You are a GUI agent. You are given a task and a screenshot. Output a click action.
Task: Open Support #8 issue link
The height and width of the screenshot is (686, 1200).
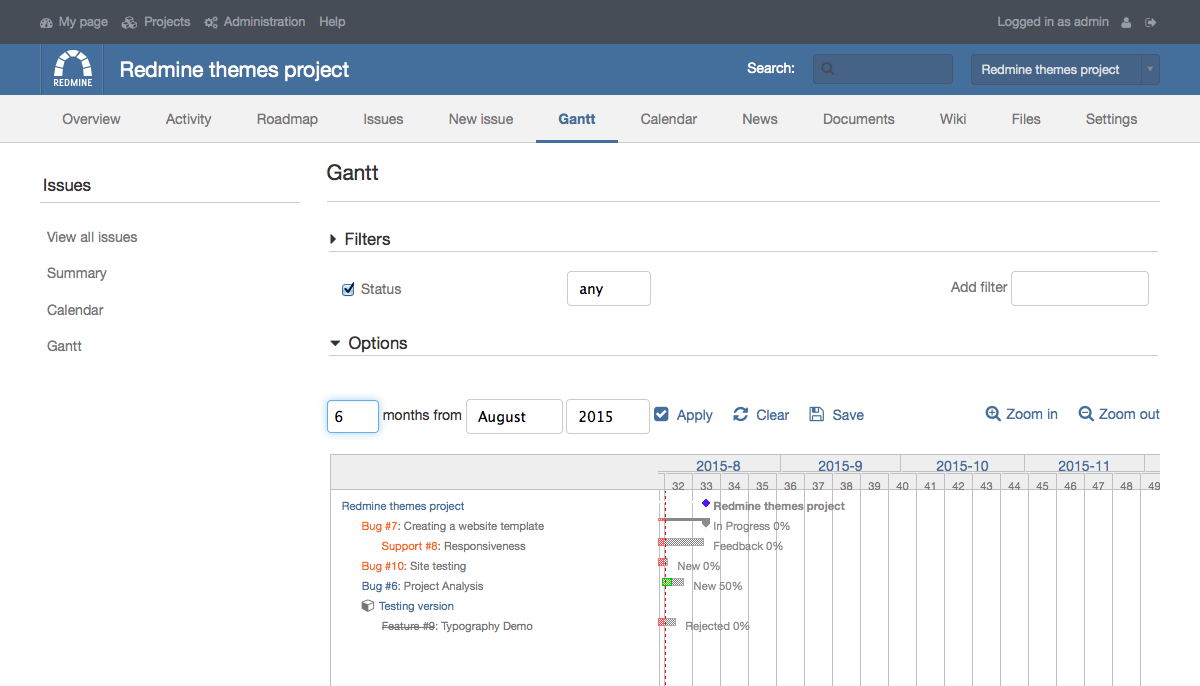[410, 546]
